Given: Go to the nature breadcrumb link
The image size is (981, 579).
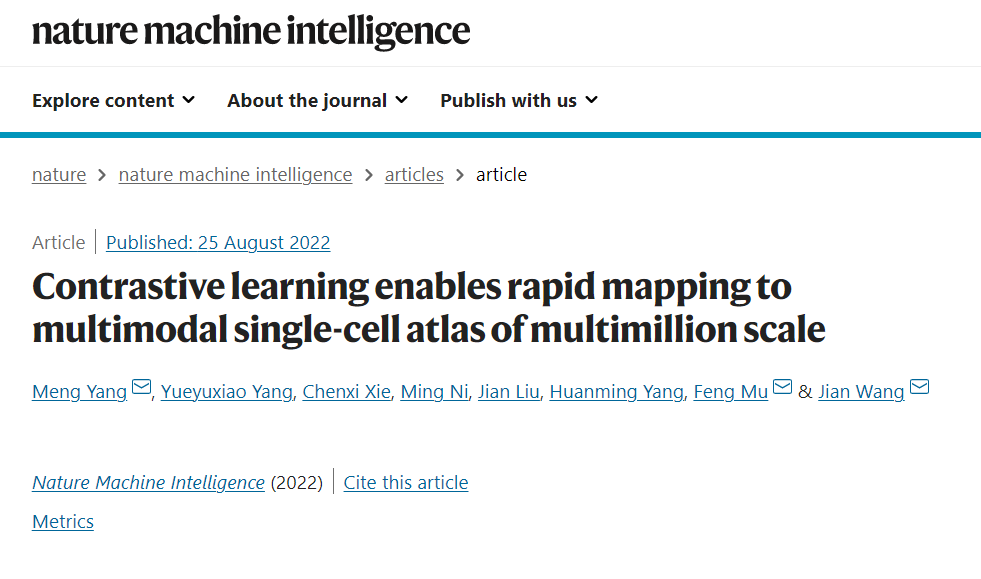Looking at the screenshot, I should [x=59, y=175].
